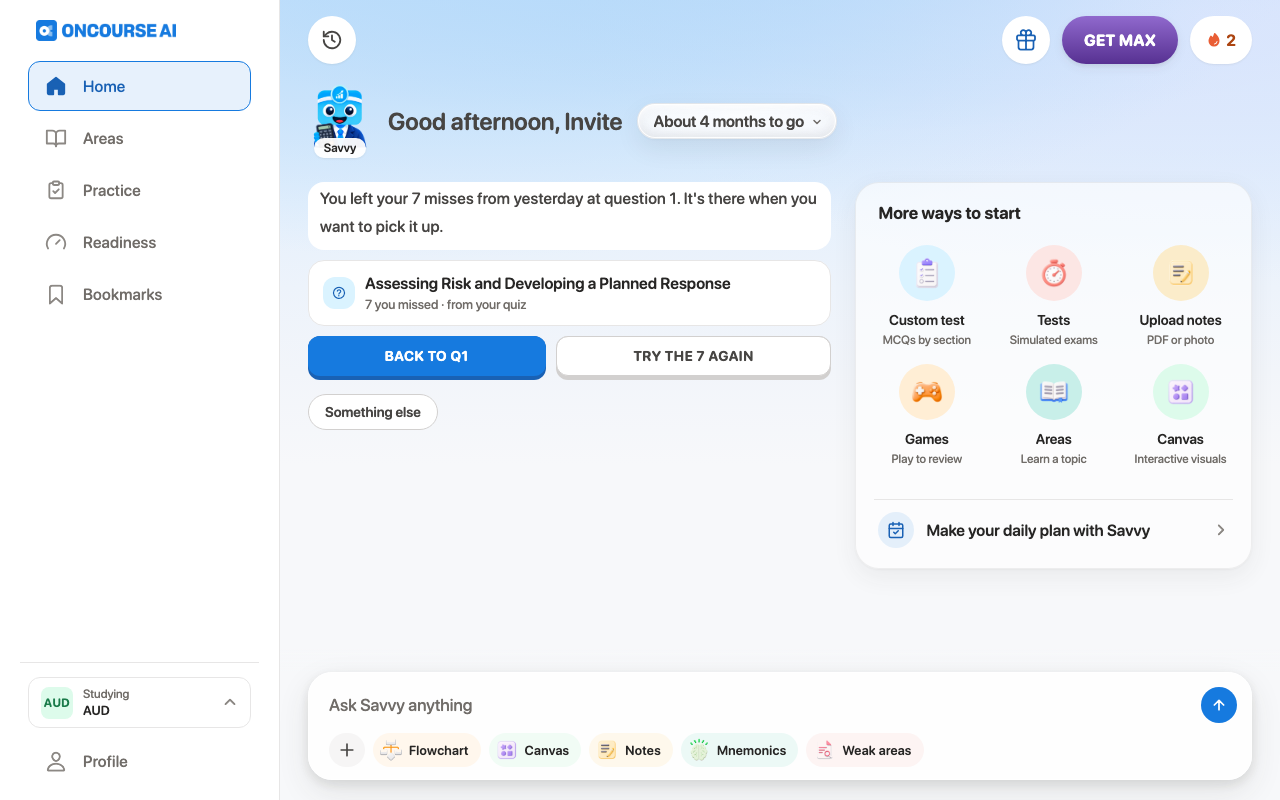
Task: Go to Home in sidebar
Action: (139, 86)
